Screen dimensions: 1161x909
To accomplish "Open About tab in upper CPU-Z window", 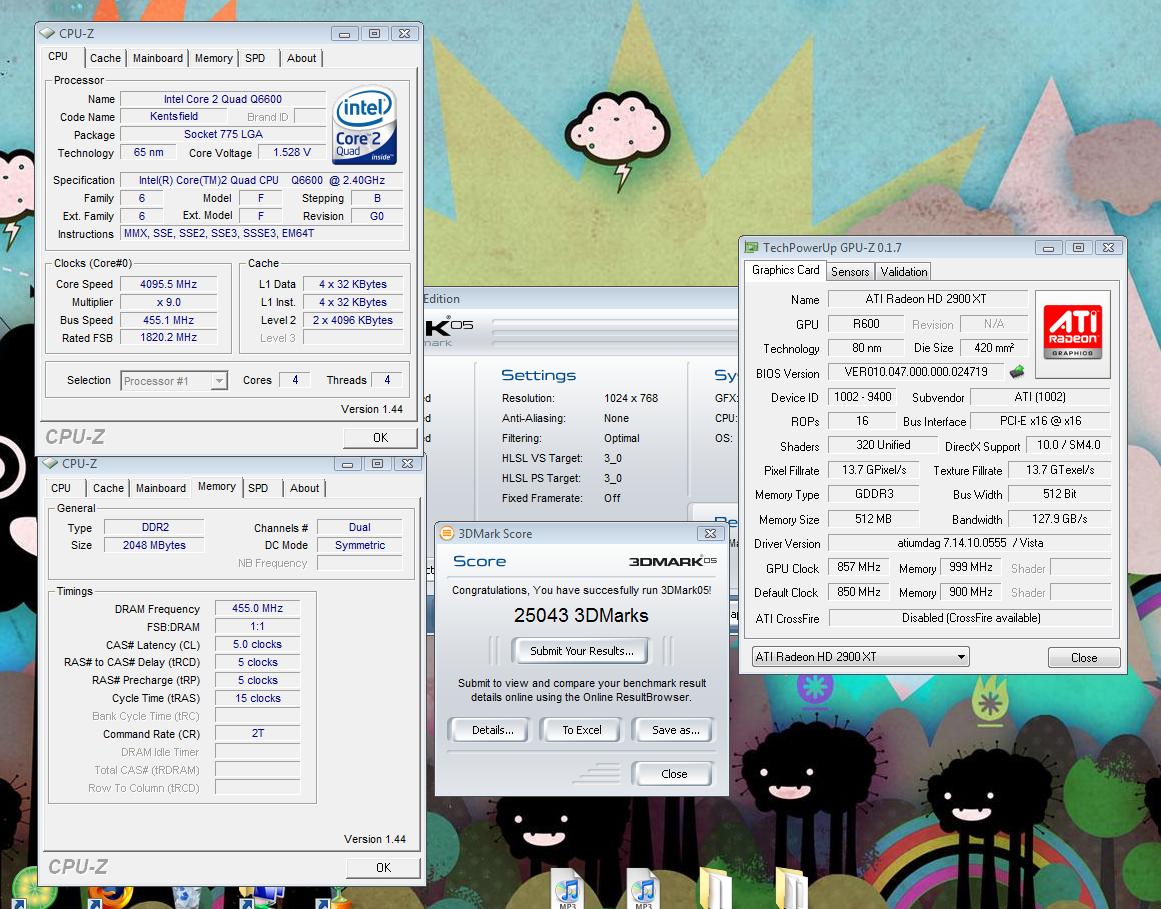I will (301, 58).
